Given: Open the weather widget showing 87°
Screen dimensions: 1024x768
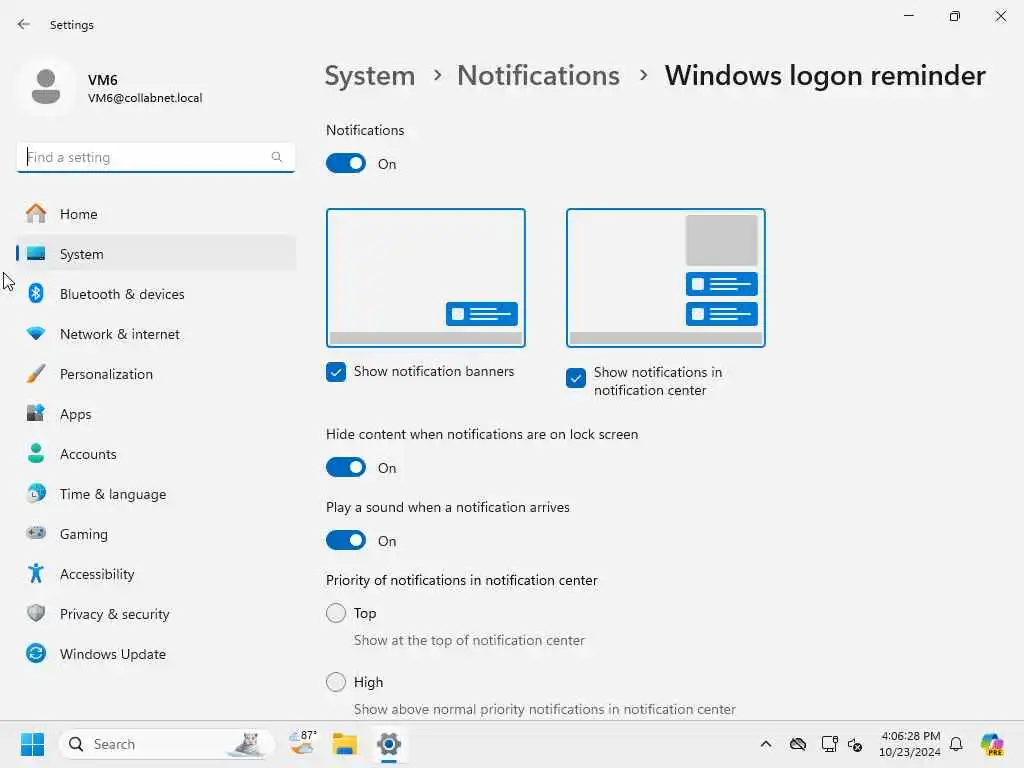Looking at the screenshot, I should pos(302,744).
